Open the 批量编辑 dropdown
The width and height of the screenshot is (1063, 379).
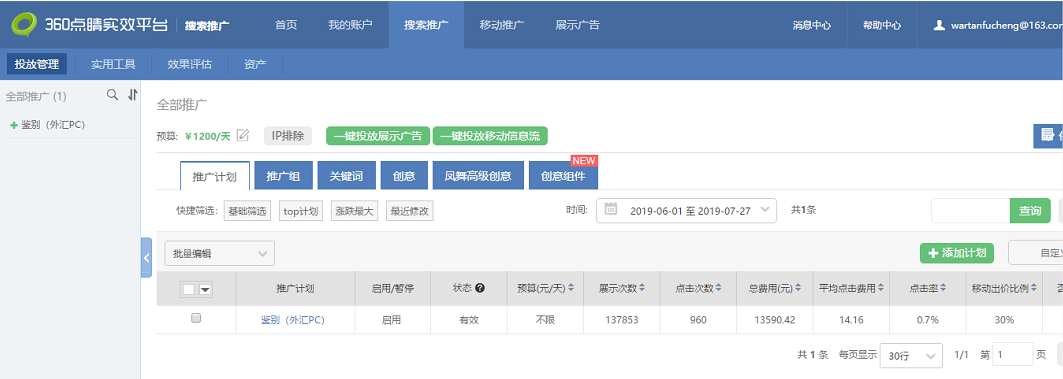(220, 253)
